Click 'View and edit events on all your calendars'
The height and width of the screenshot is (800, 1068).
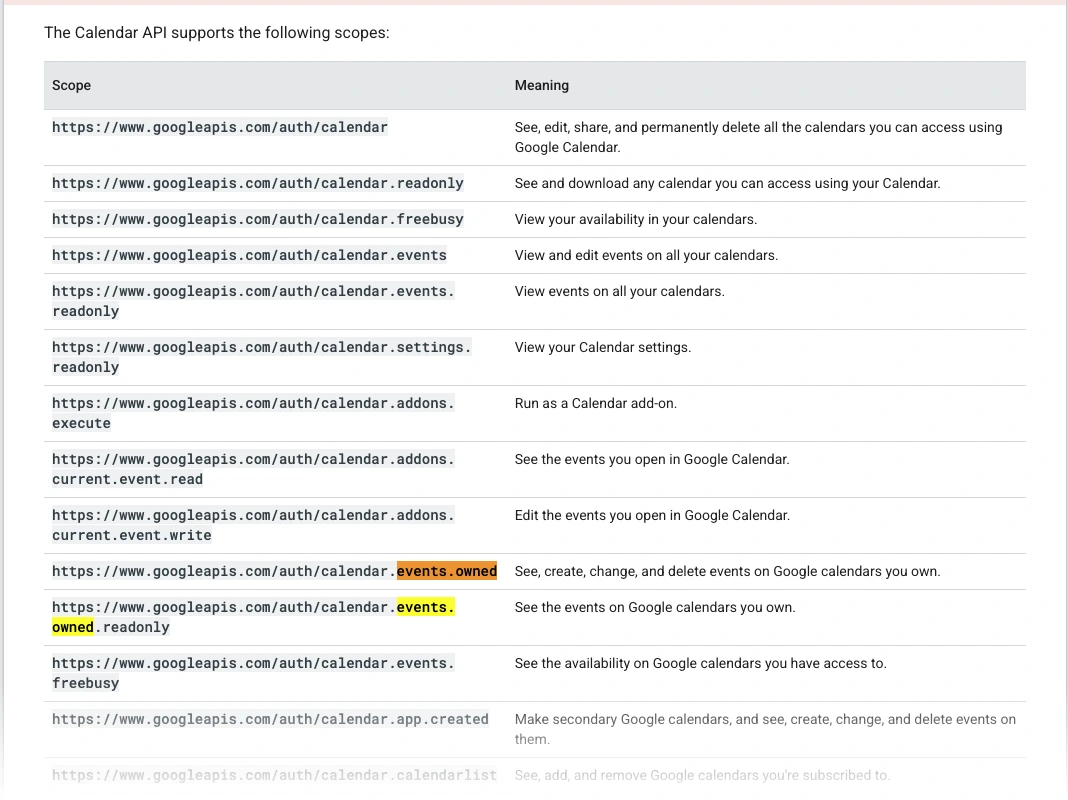tap(646, 256)
